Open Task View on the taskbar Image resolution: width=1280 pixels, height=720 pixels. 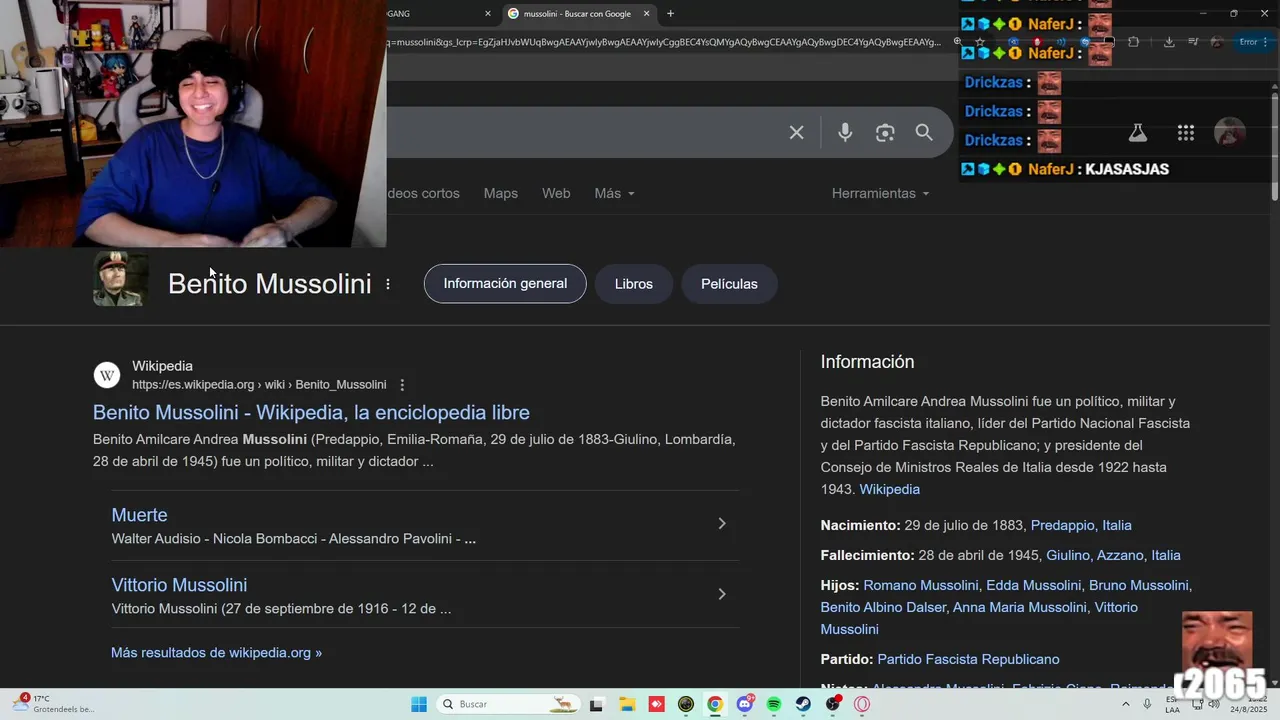click(596, 704)
